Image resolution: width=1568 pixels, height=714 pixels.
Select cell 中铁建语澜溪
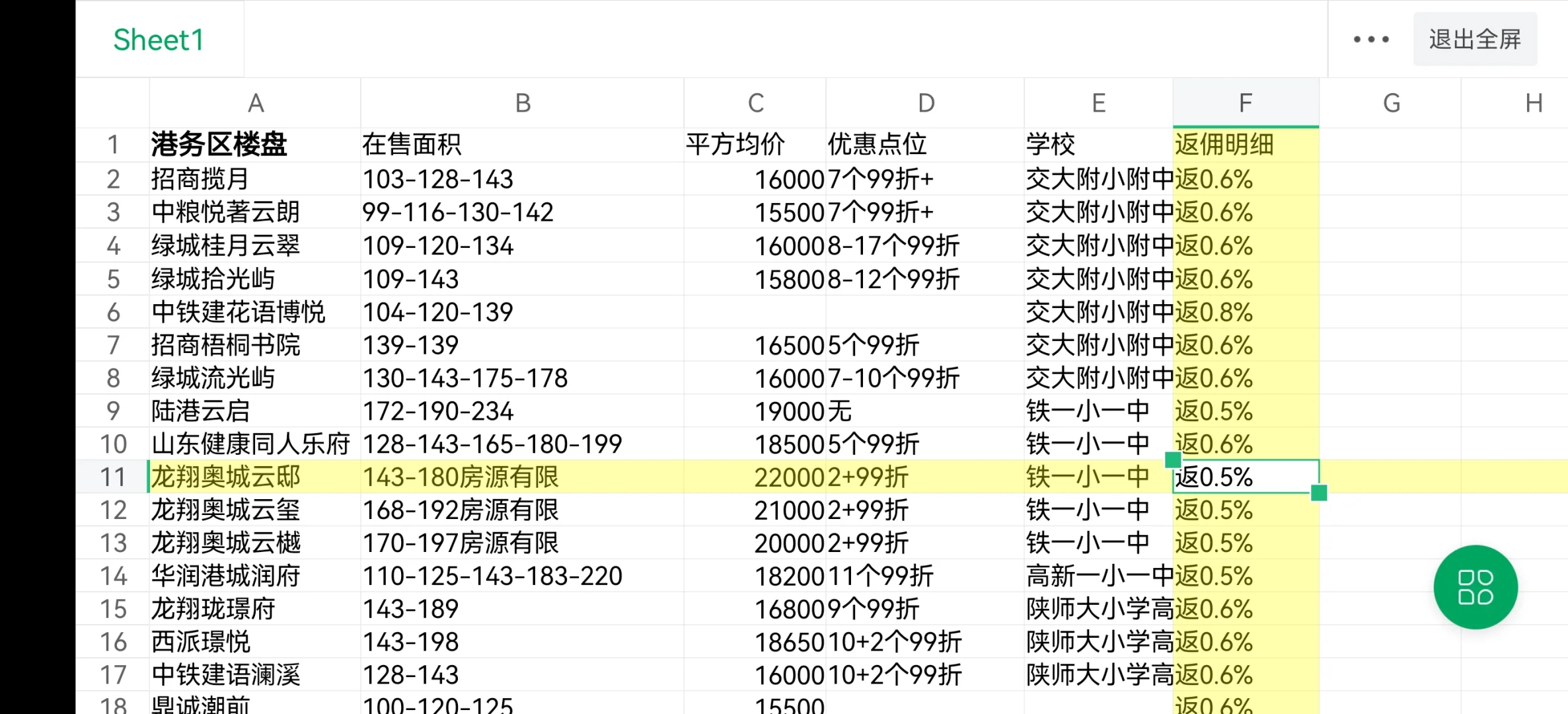pyautogui.click(x=255, y=675)
